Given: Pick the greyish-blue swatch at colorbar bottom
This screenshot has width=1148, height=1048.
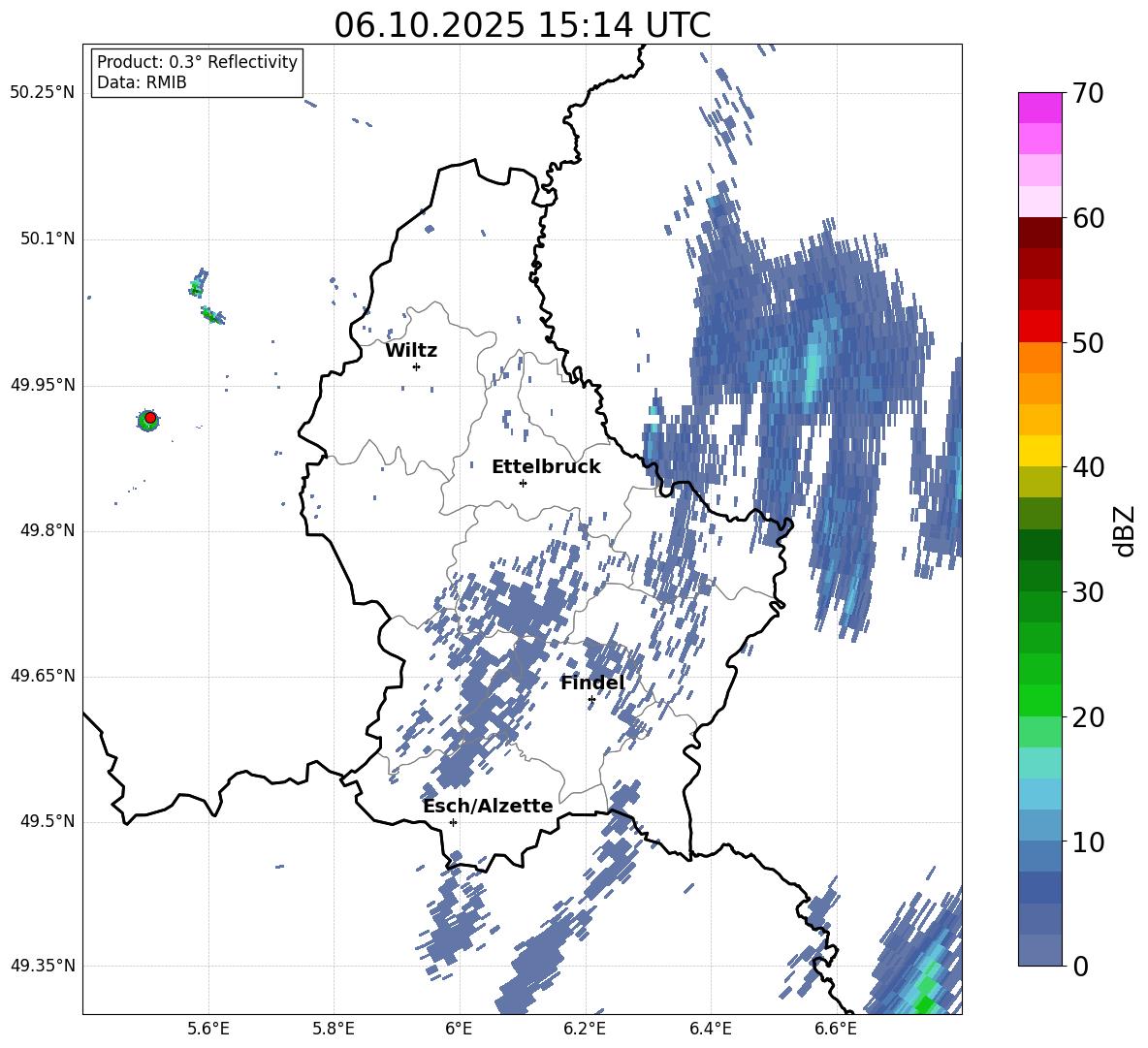Looking at the screenshot, I should pos(1039,950).
